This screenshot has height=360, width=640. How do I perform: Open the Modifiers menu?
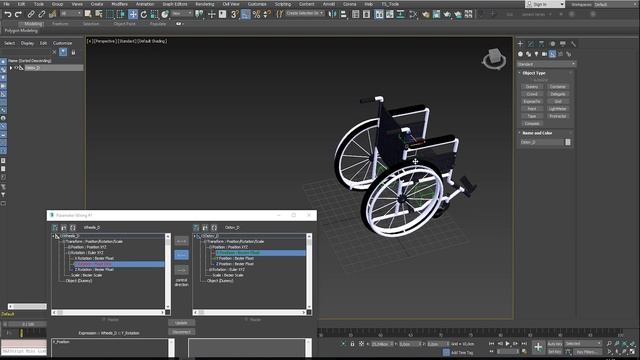[x=120, y=4]
